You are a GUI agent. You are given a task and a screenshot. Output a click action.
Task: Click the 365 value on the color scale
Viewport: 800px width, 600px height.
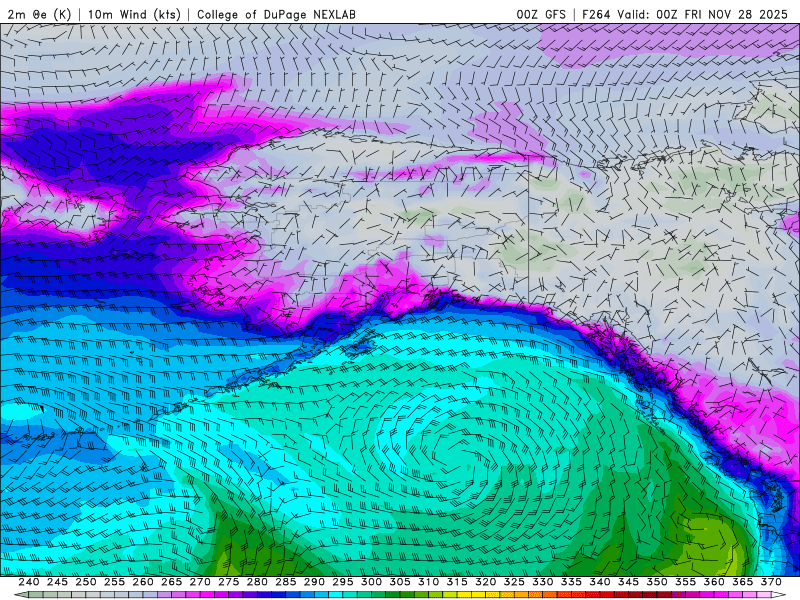tap(743, 582)
